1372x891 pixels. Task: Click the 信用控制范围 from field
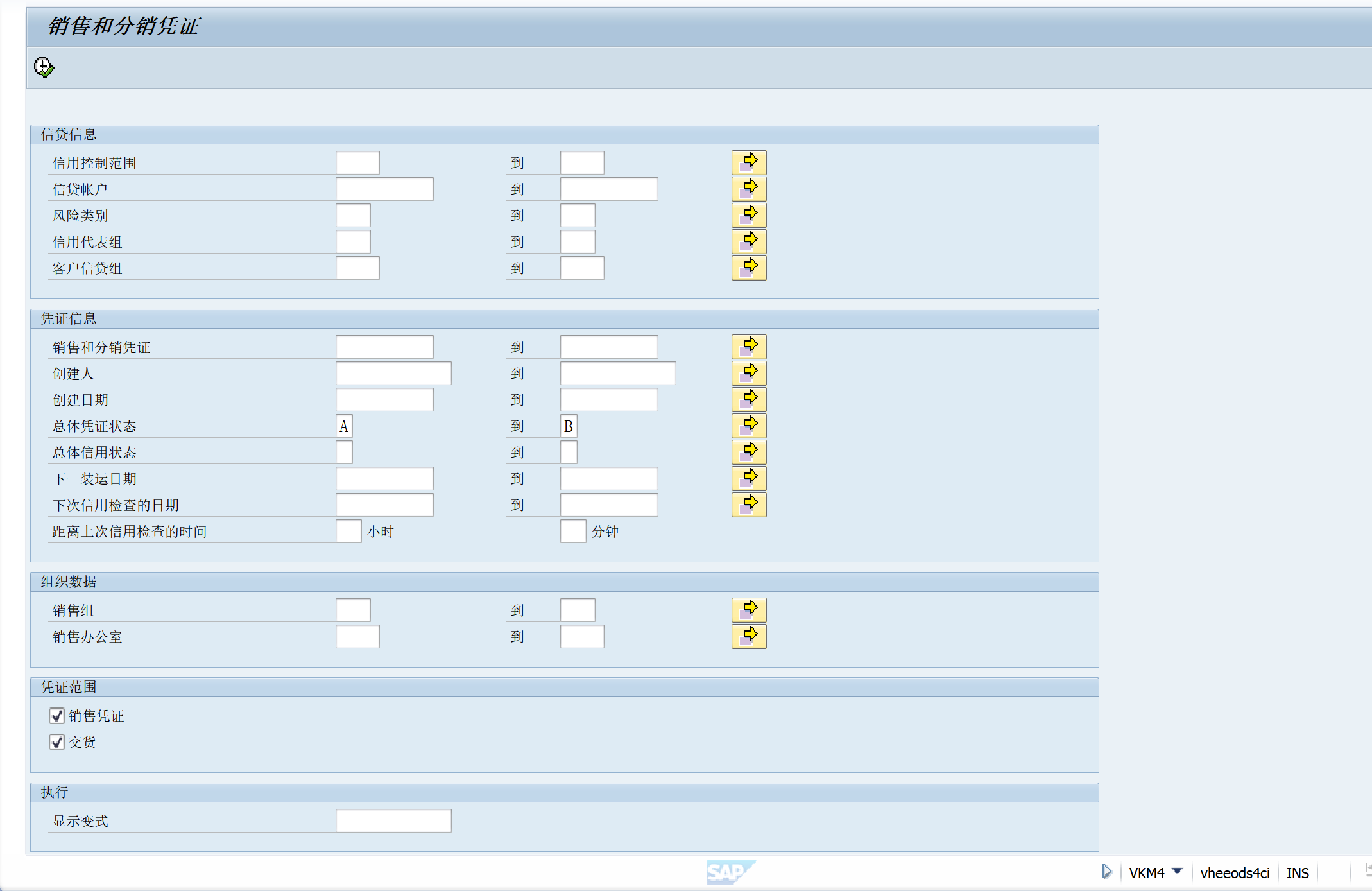click(357, 162)
